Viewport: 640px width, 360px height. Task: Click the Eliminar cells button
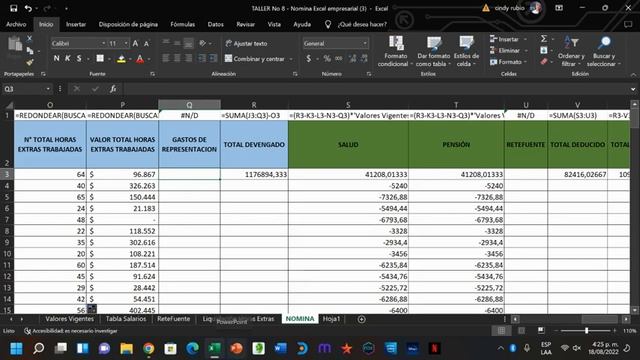click(x=505, y=51)
